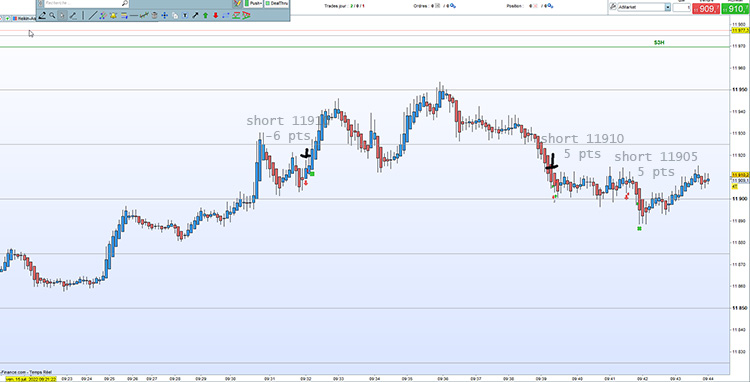Click the red triangle pattern tool

click(x=246, y=15)
